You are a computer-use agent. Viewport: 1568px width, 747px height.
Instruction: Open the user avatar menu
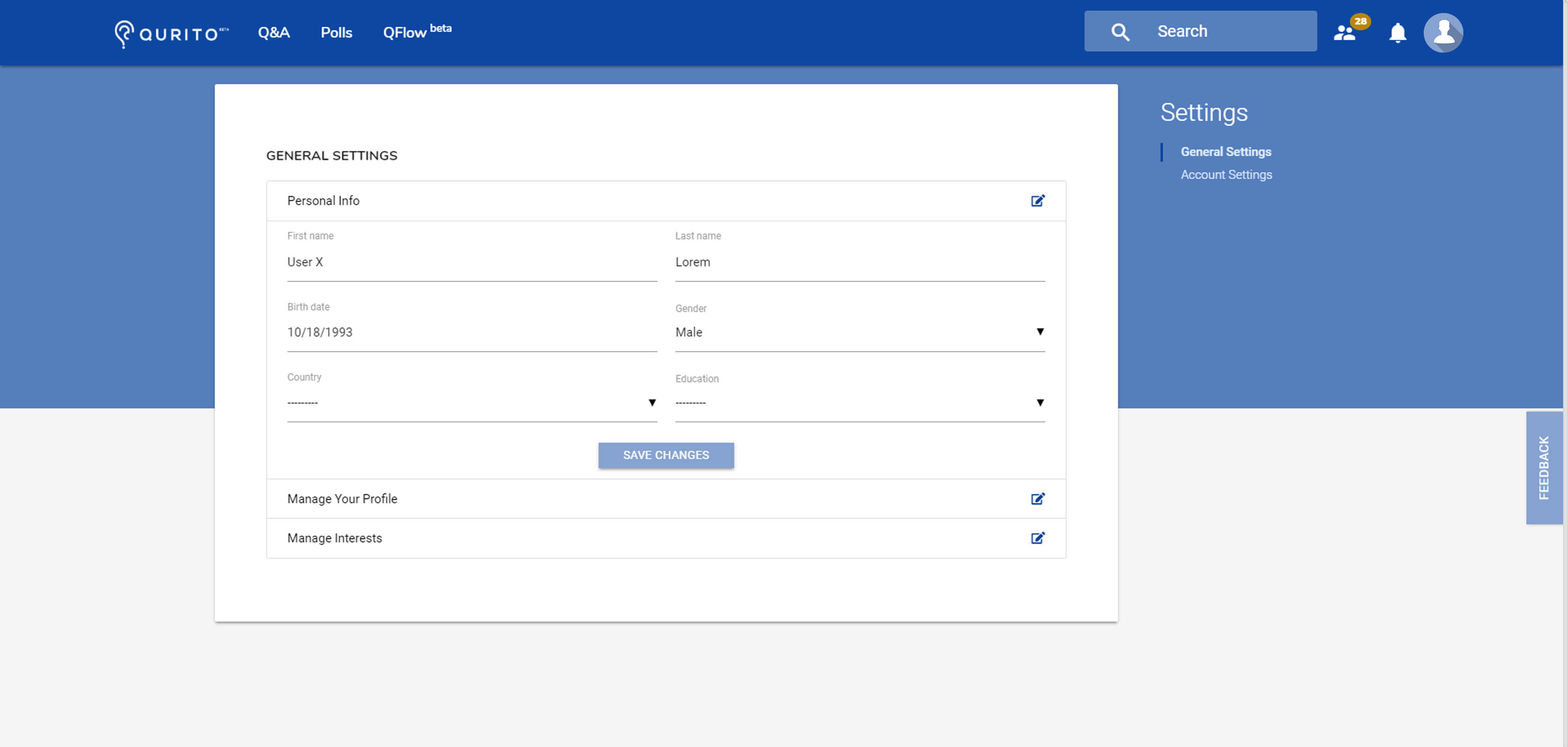pos(1443,32)
